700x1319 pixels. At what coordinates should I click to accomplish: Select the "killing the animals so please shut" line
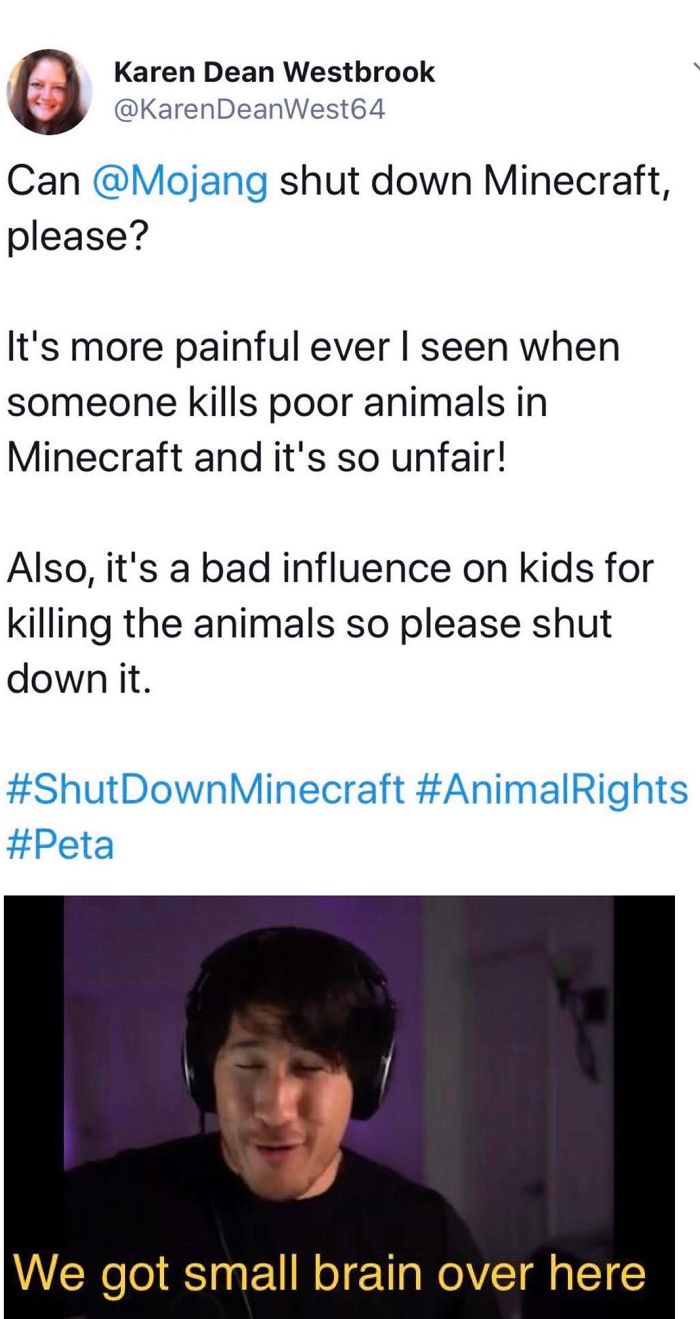click(309, 624)
